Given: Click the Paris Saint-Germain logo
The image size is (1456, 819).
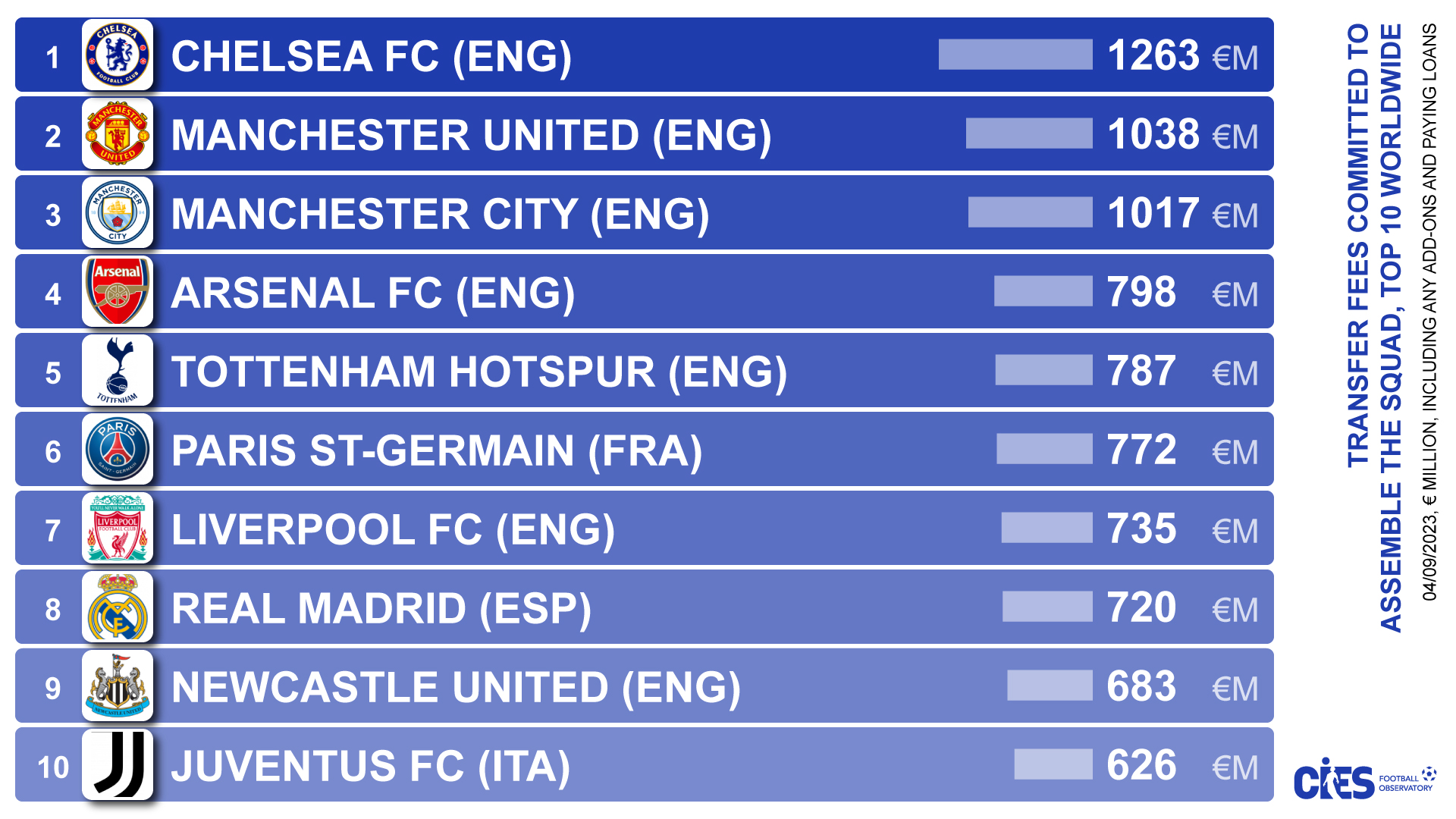Looking at the screenshot, I should click(118, 450).
